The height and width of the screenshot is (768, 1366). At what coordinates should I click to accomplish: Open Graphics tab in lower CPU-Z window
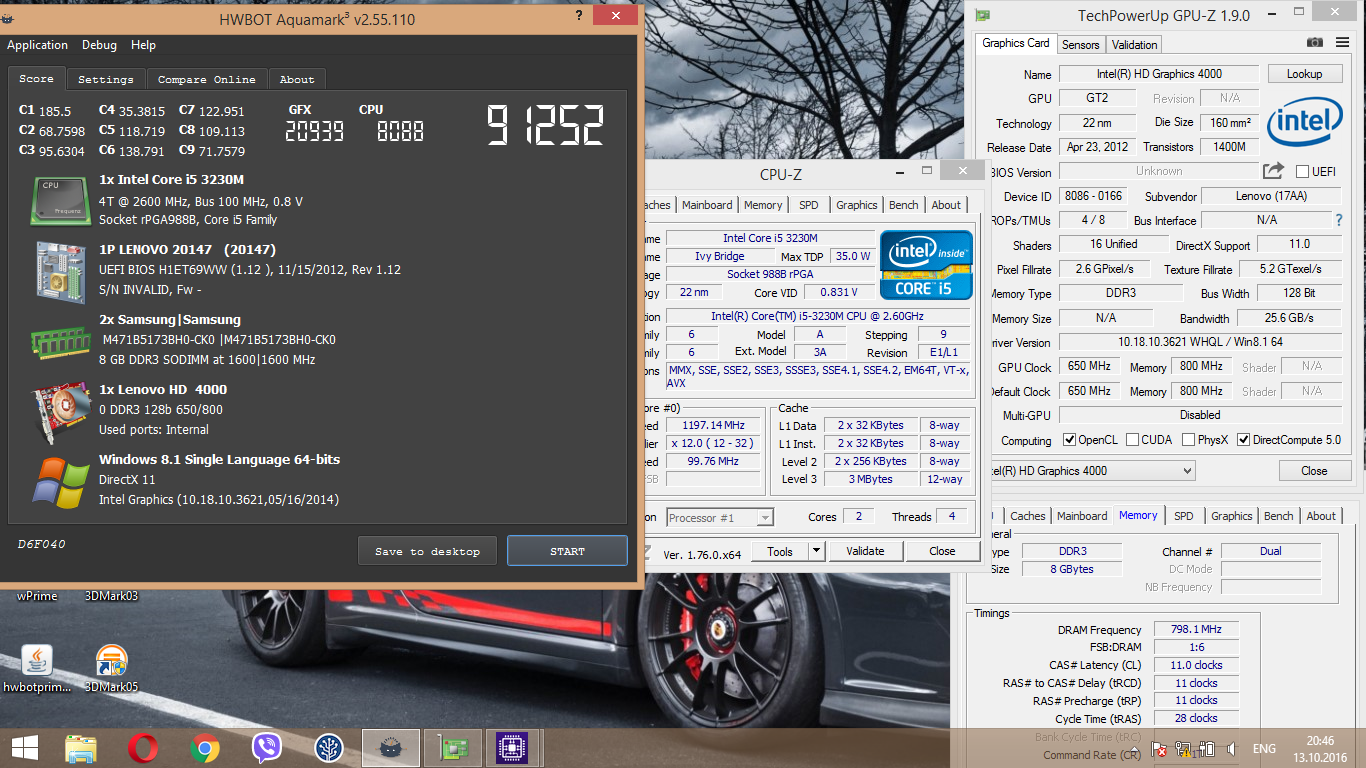pyautogui.click(x=1232, y=516)
